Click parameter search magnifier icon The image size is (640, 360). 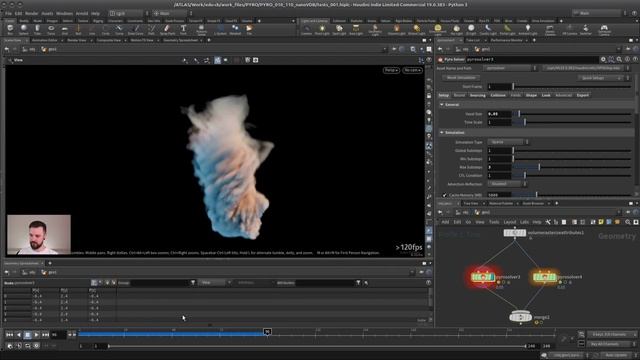coord(619,60)
